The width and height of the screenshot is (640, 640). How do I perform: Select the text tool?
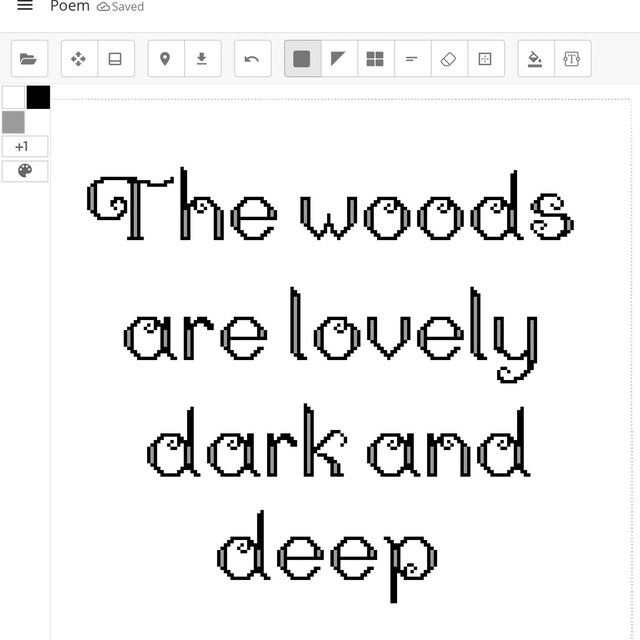click(573, 59)
